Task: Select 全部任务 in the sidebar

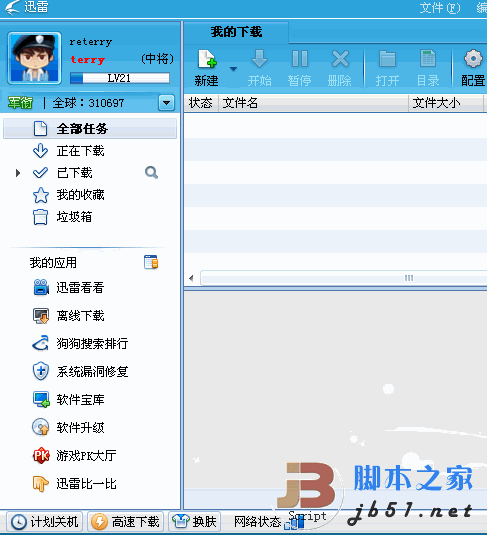Action: (x=90, y=129)
